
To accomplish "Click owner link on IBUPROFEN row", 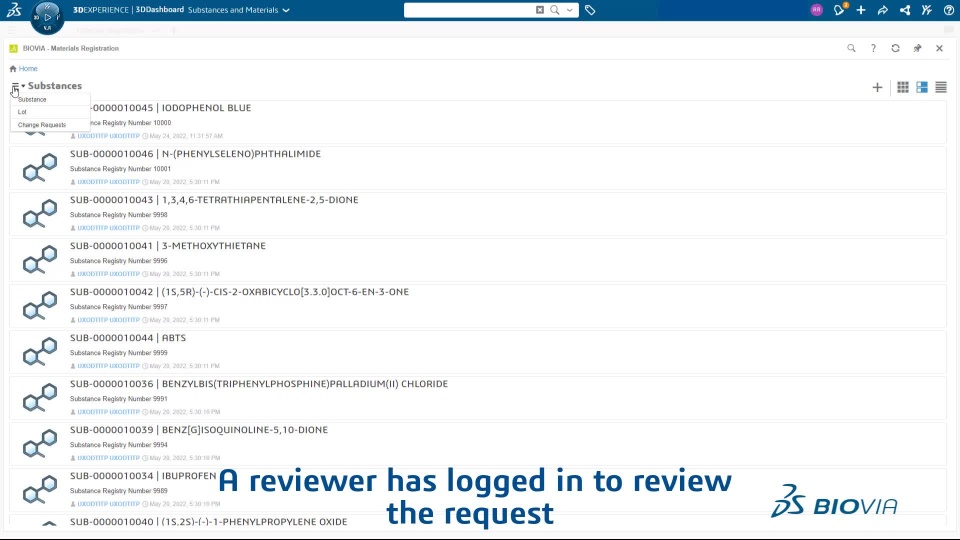I will [108, 504].
